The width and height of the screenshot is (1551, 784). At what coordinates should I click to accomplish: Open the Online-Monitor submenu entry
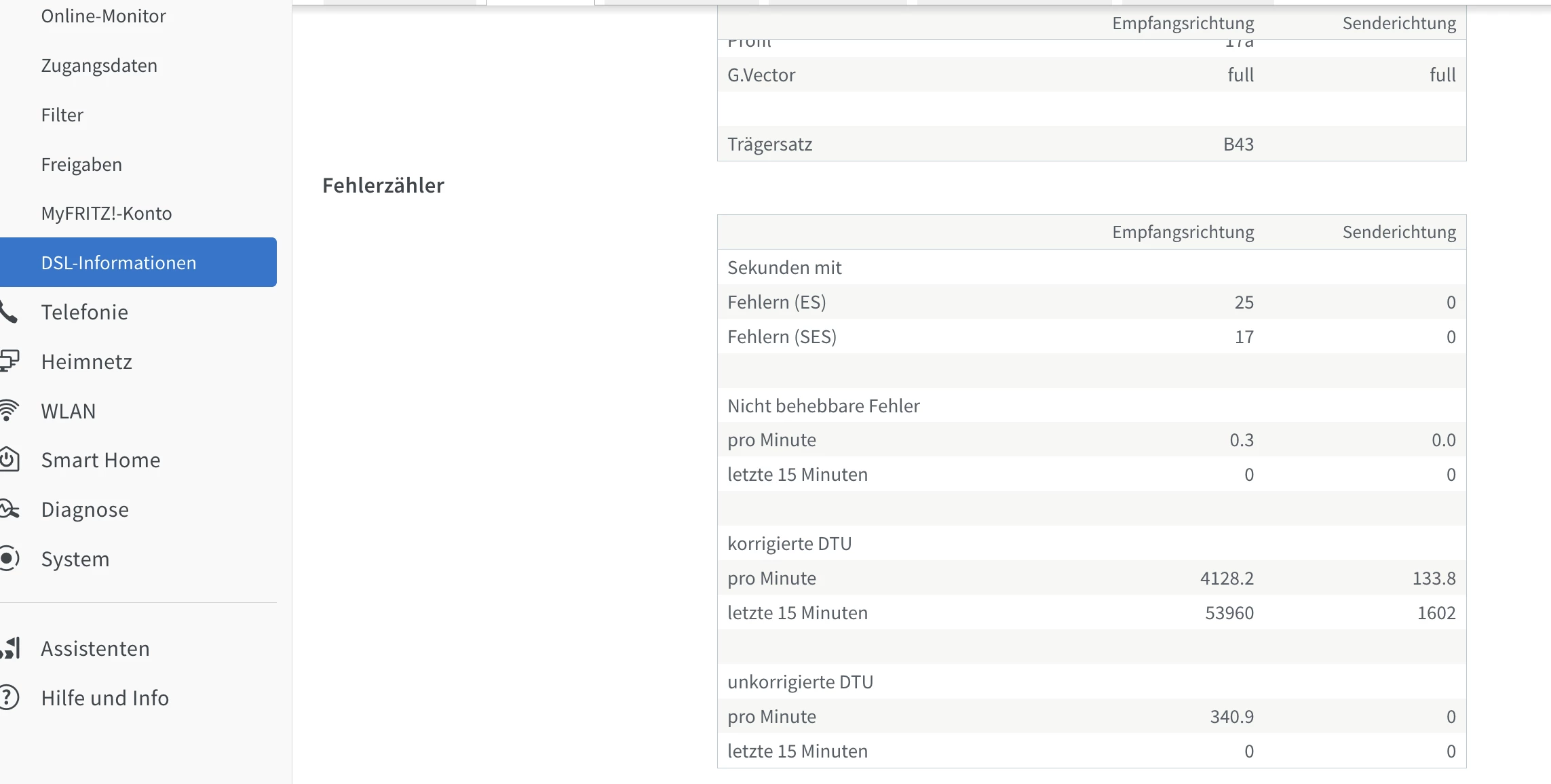click(x=103, y=16)
